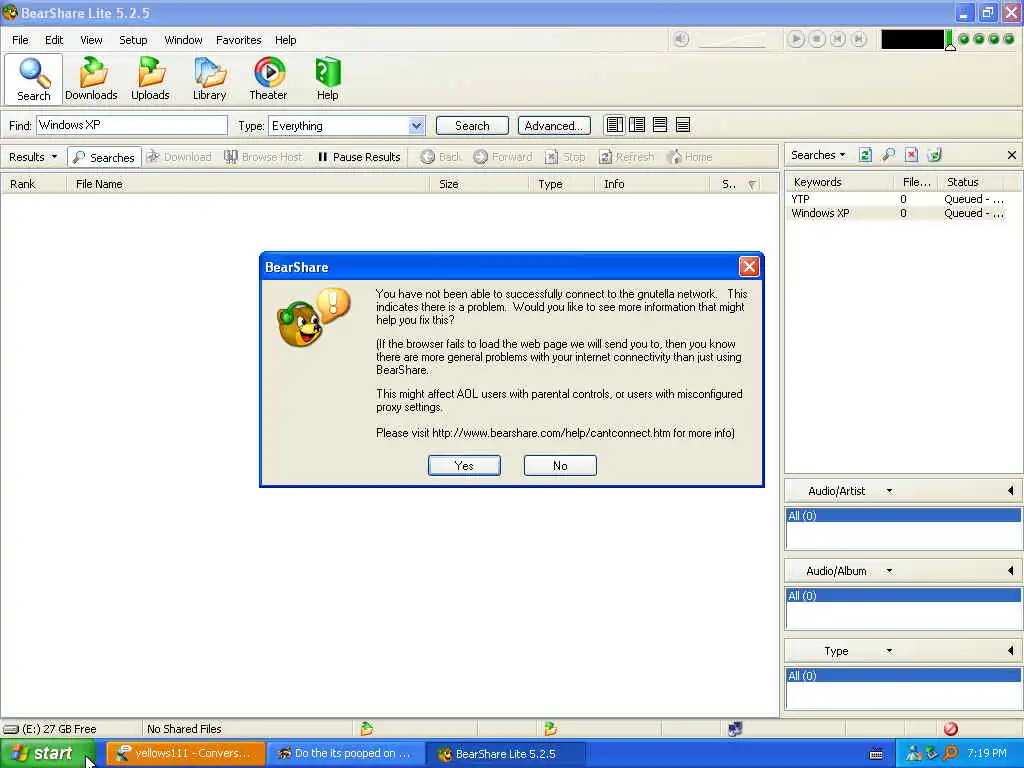The height and width of the screenshot is (768, 1024).
Task: Collapse the Type filter panel arrow
Action: pyautogui.click(x=1010, y=650)
